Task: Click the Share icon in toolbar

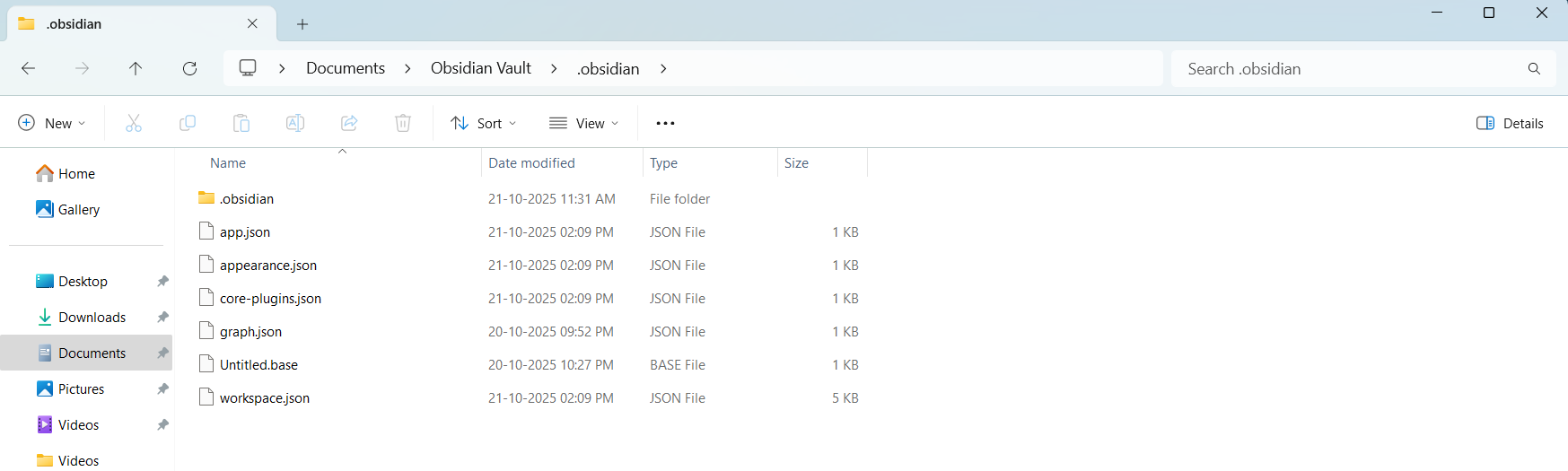Action: 349,123
